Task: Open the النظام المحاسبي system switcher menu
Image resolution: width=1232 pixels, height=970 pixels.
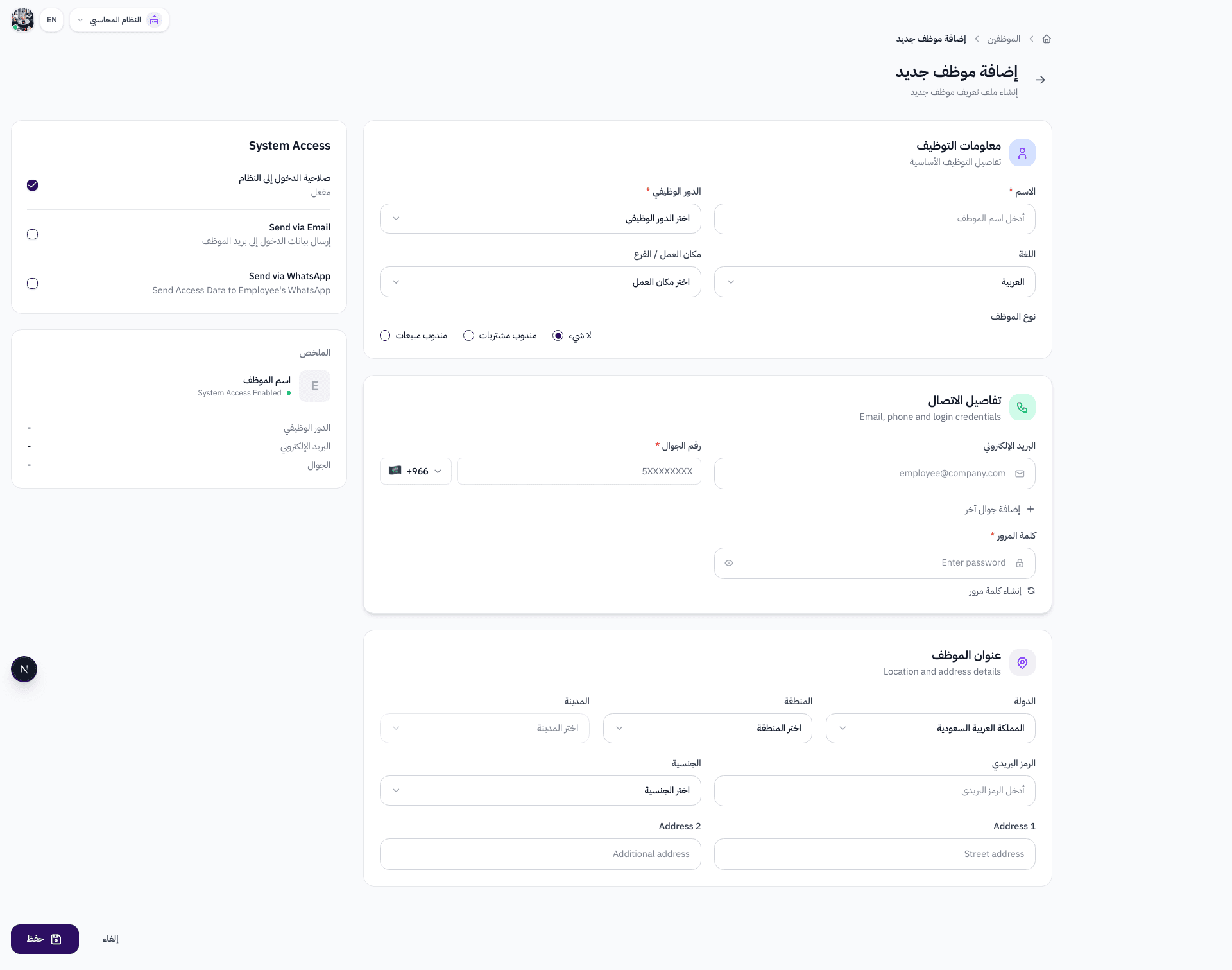Action: [x=119, y=20]
